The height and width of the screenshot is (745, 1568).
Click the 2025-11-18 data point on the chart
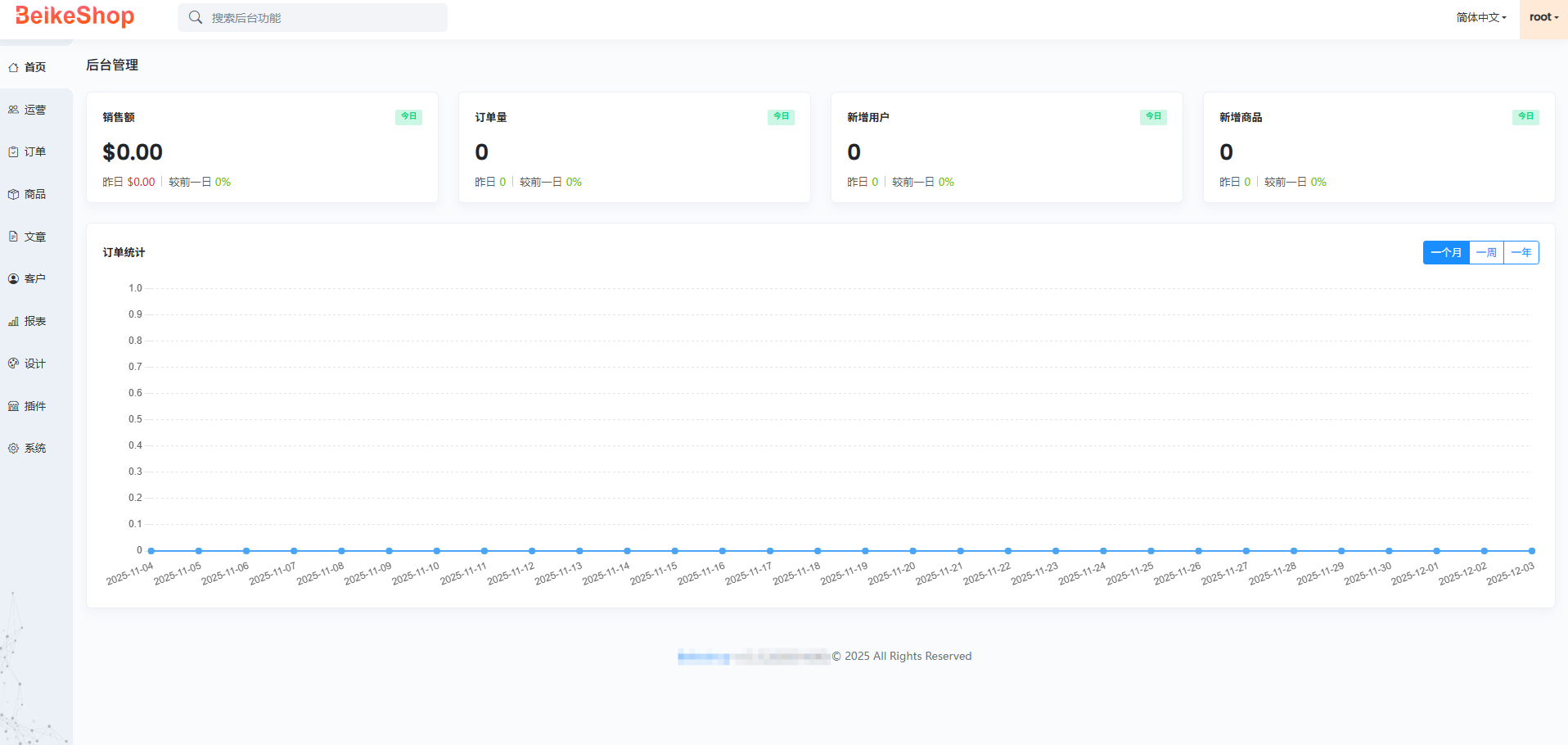(818, 551)
